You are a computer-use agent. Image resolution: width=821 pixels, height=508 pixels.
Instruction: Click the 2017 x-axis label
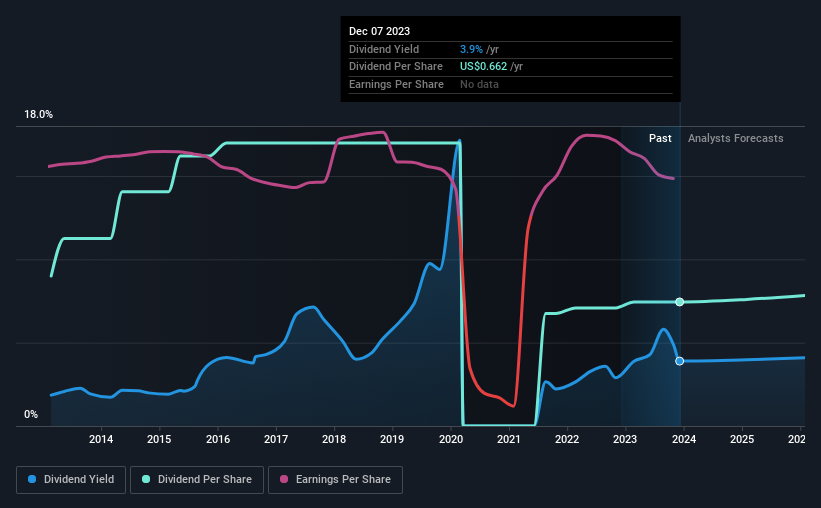click(x=276, y=439)
